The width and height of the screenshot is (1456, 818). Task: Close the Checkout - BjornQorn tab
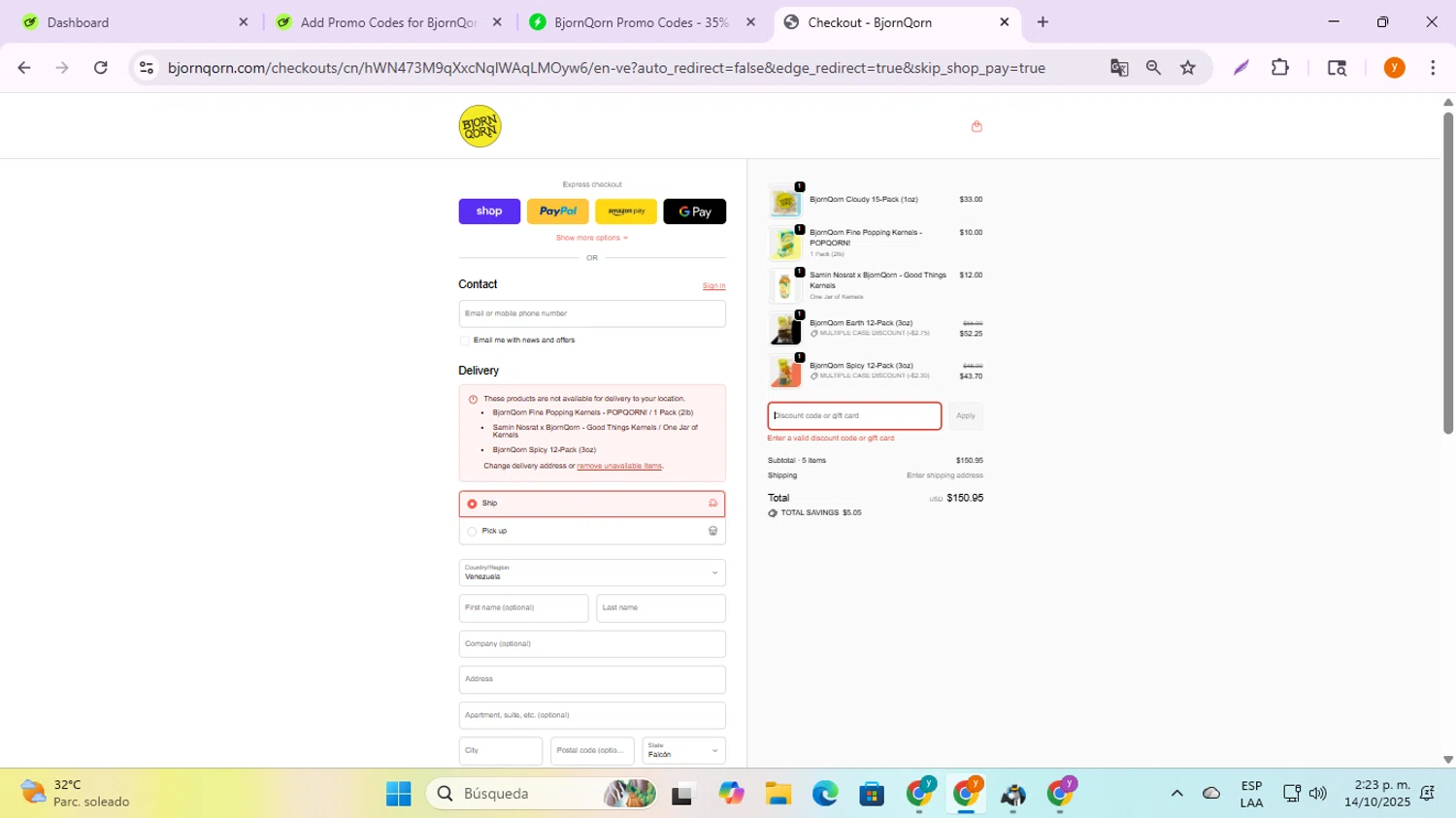pyautogui.click(x=1005, y=22)
